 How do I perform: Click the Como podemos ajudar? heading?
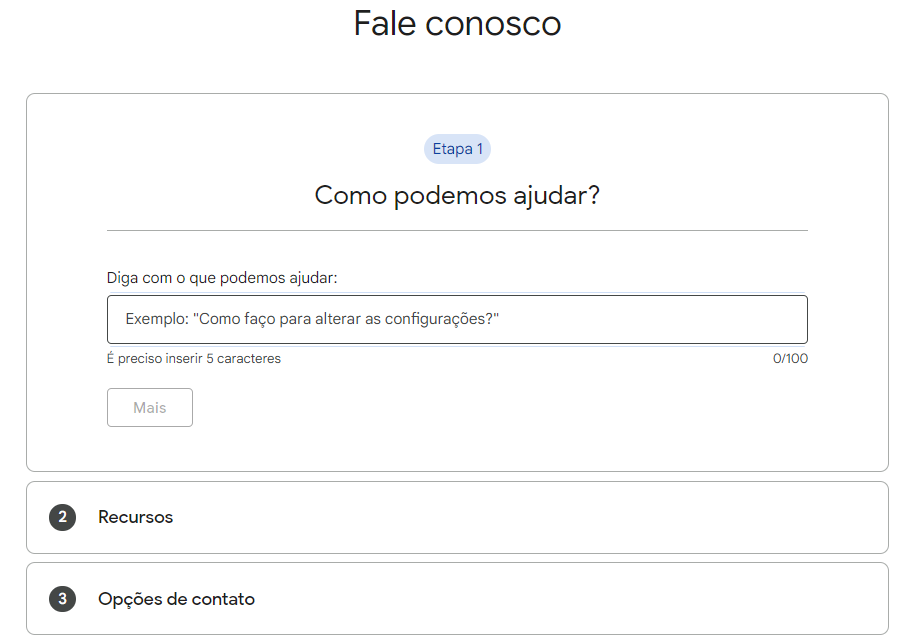(457, 195)
